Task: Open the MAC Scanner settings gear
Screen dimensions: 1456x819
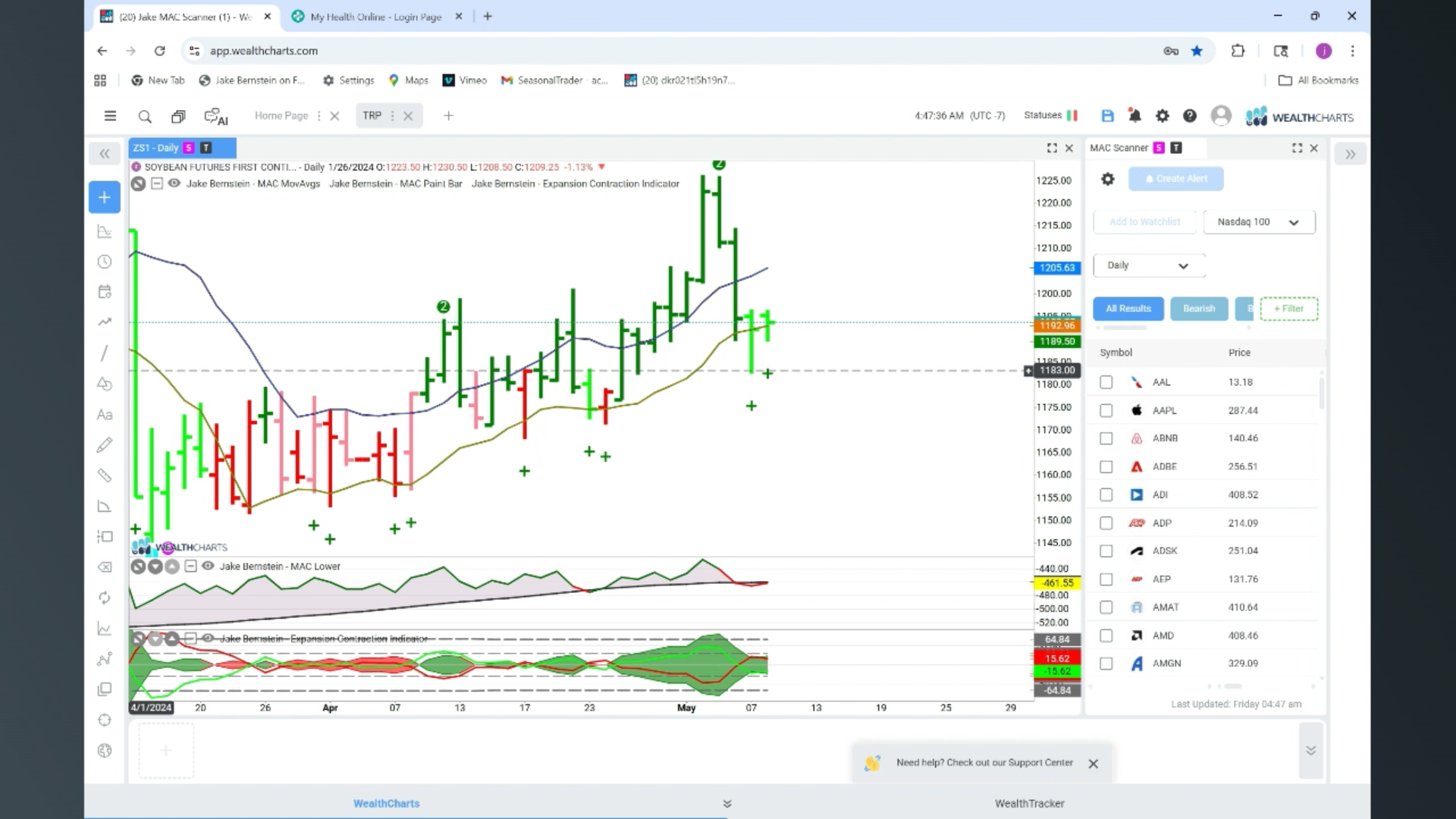Action: [x=1108, y=179]
